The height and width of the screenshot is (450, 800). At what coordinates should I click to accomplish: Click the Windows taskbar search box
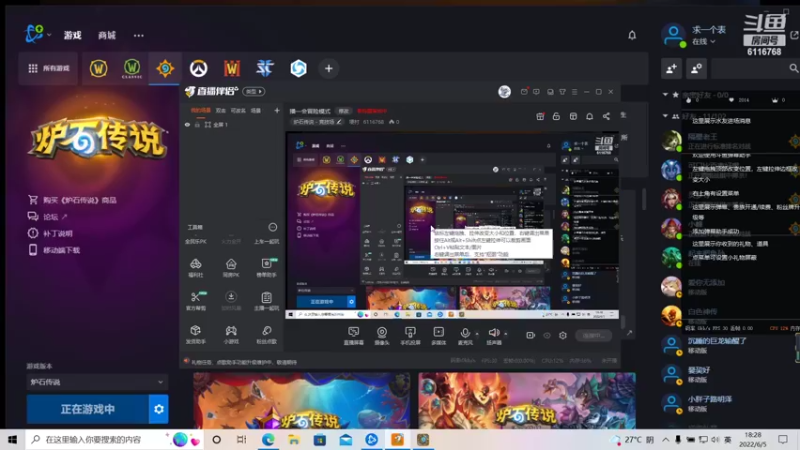pyautogui.click(x=115, y=439)
